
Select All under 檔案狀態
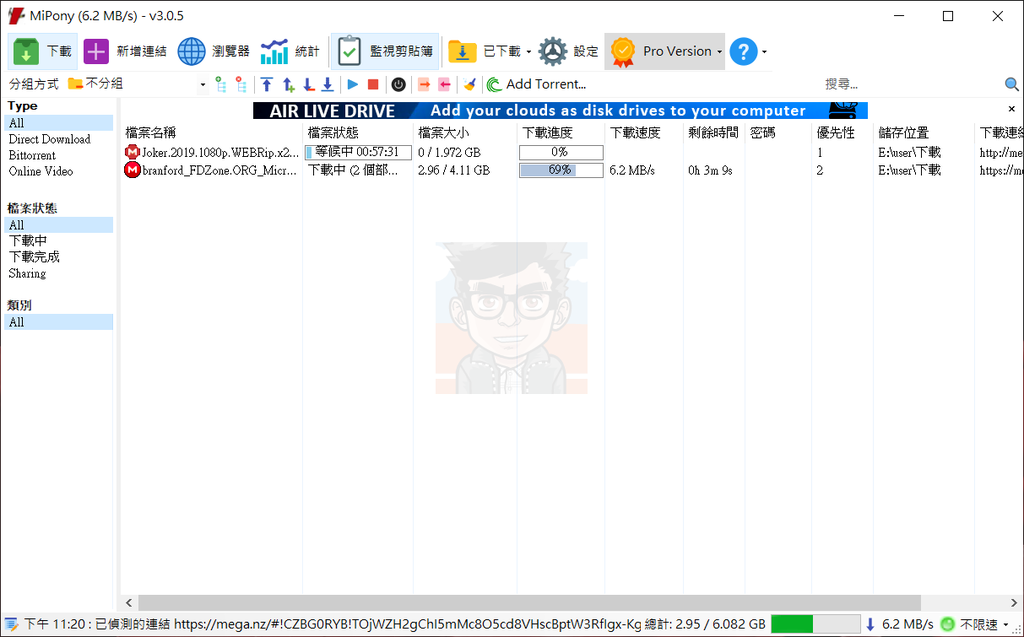[x=59, y=225]
